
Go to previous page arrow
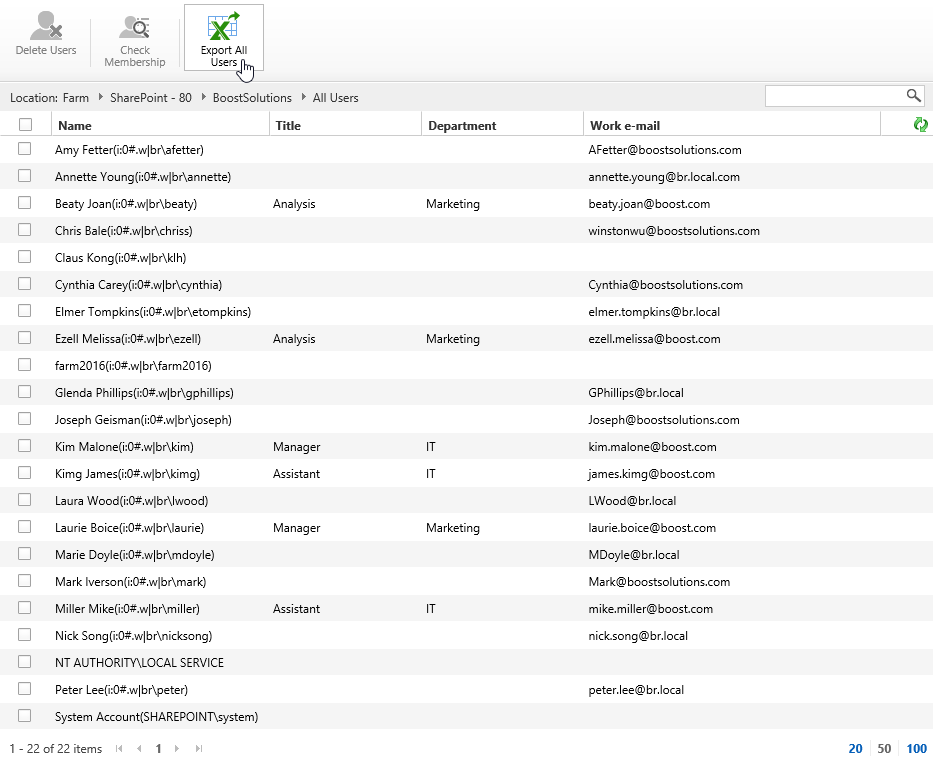click(x=139, y=748)
